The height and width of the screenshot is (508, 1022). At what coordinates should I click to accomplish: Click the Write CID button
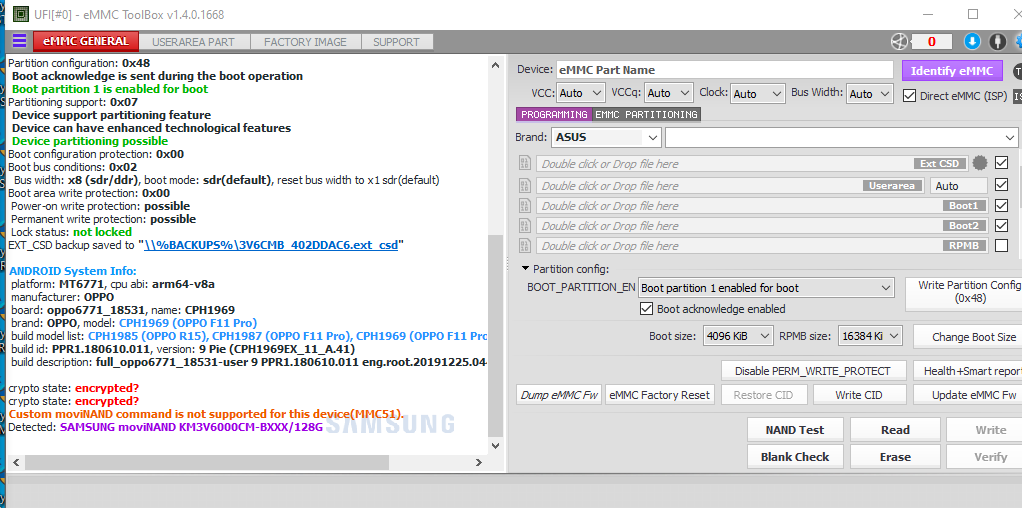(x=859, y=395)
